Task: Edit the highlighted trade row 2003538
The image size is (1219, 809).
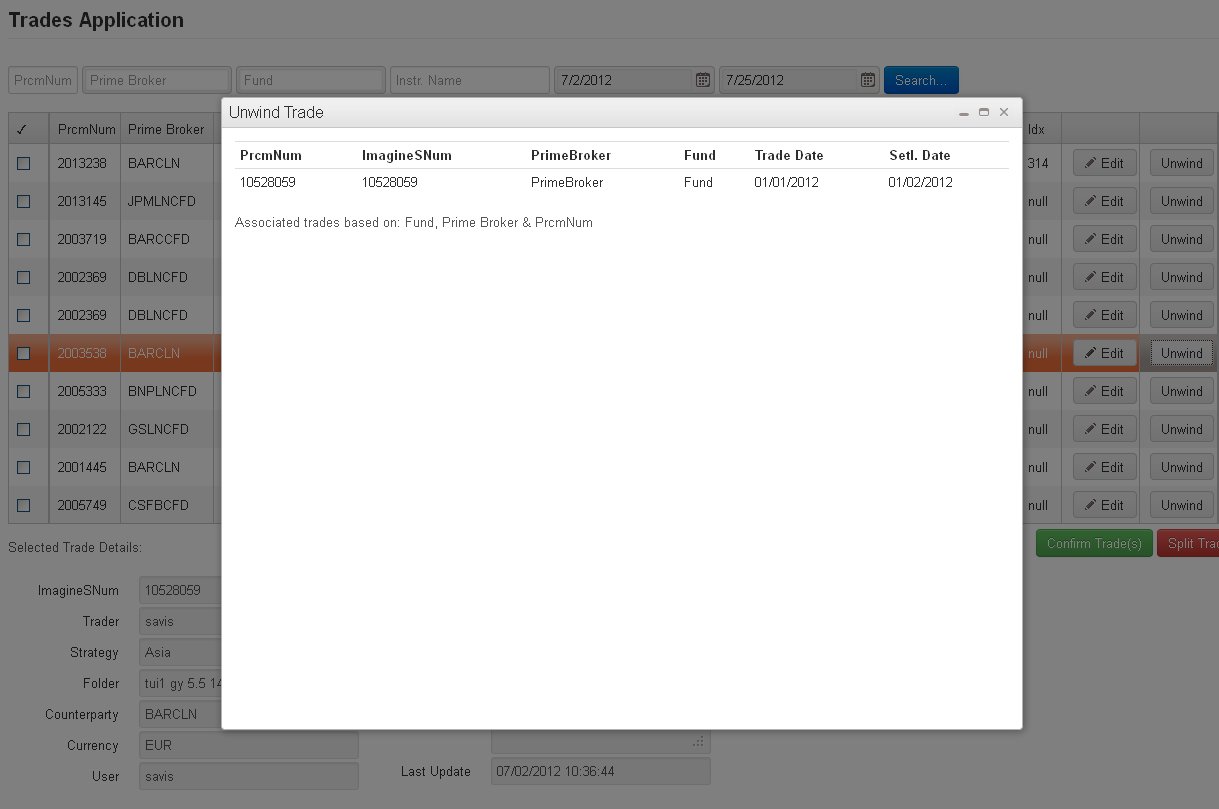Action: tap(1105, 353)
